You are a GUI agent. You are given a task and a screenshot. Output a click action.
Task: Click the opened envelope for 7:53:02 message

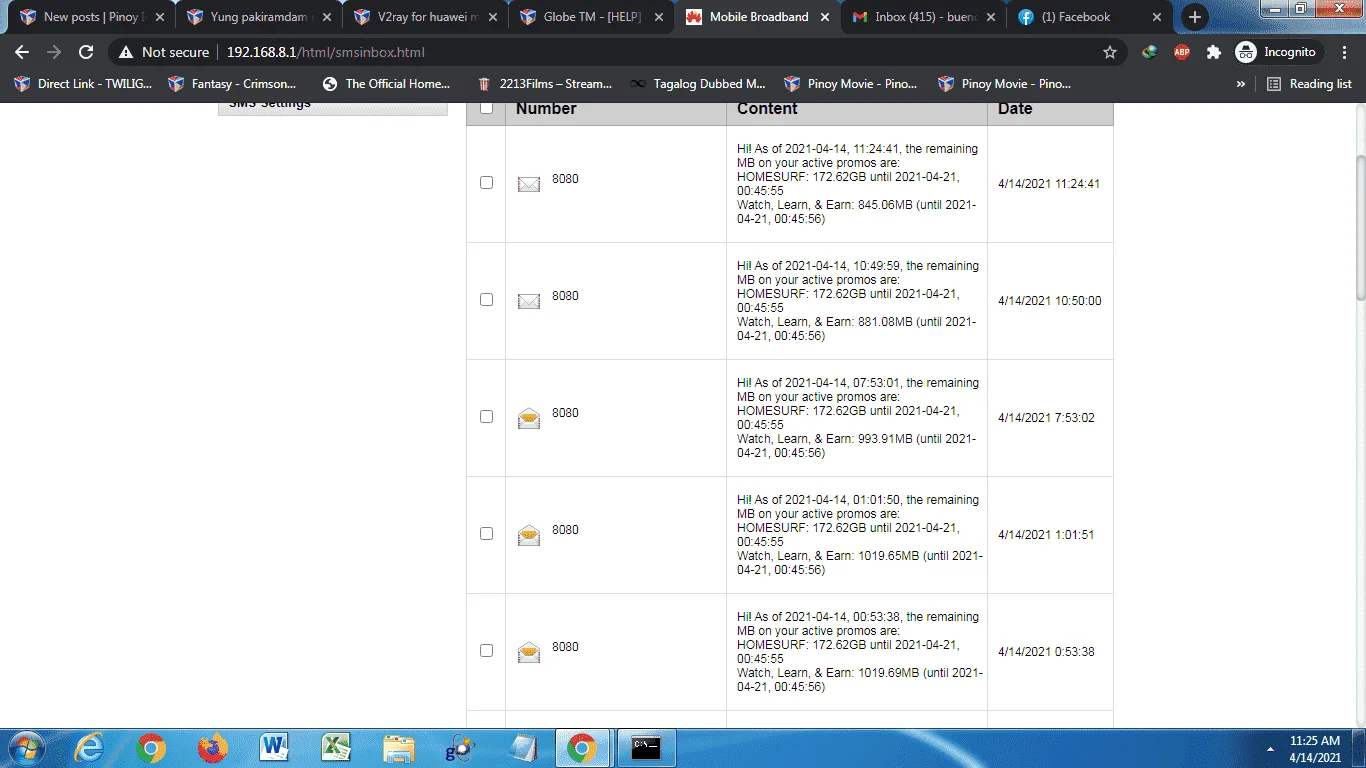(529, 418)
